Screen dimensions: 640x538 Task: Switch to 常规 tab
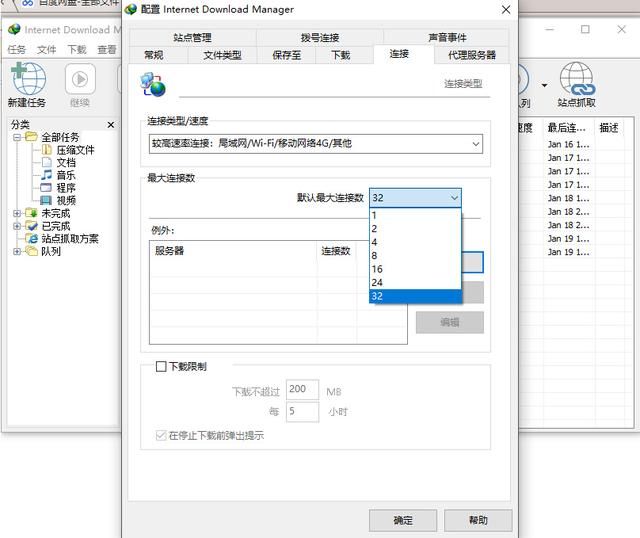click(154, 55)
